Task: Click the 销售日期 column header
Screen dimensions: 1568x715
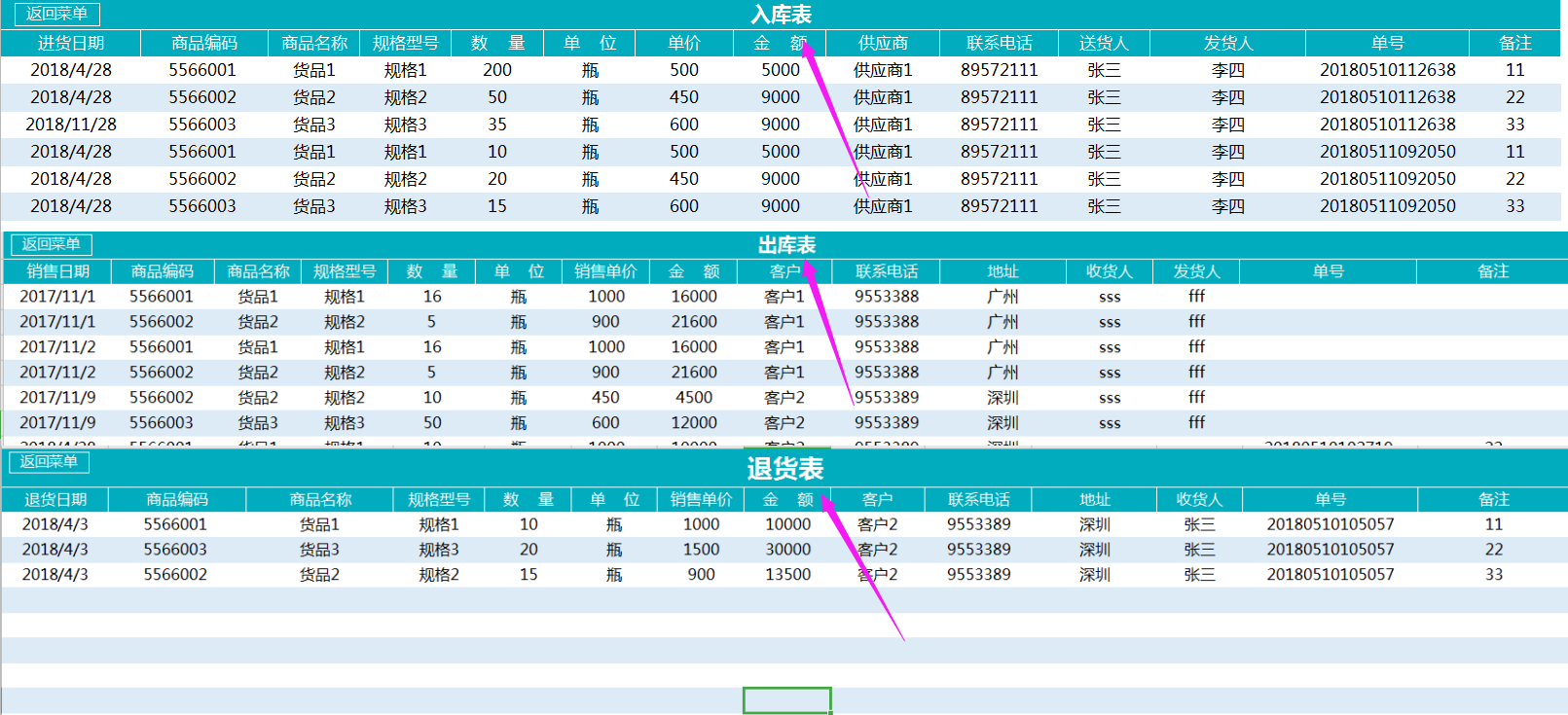Action: (57, 271)
